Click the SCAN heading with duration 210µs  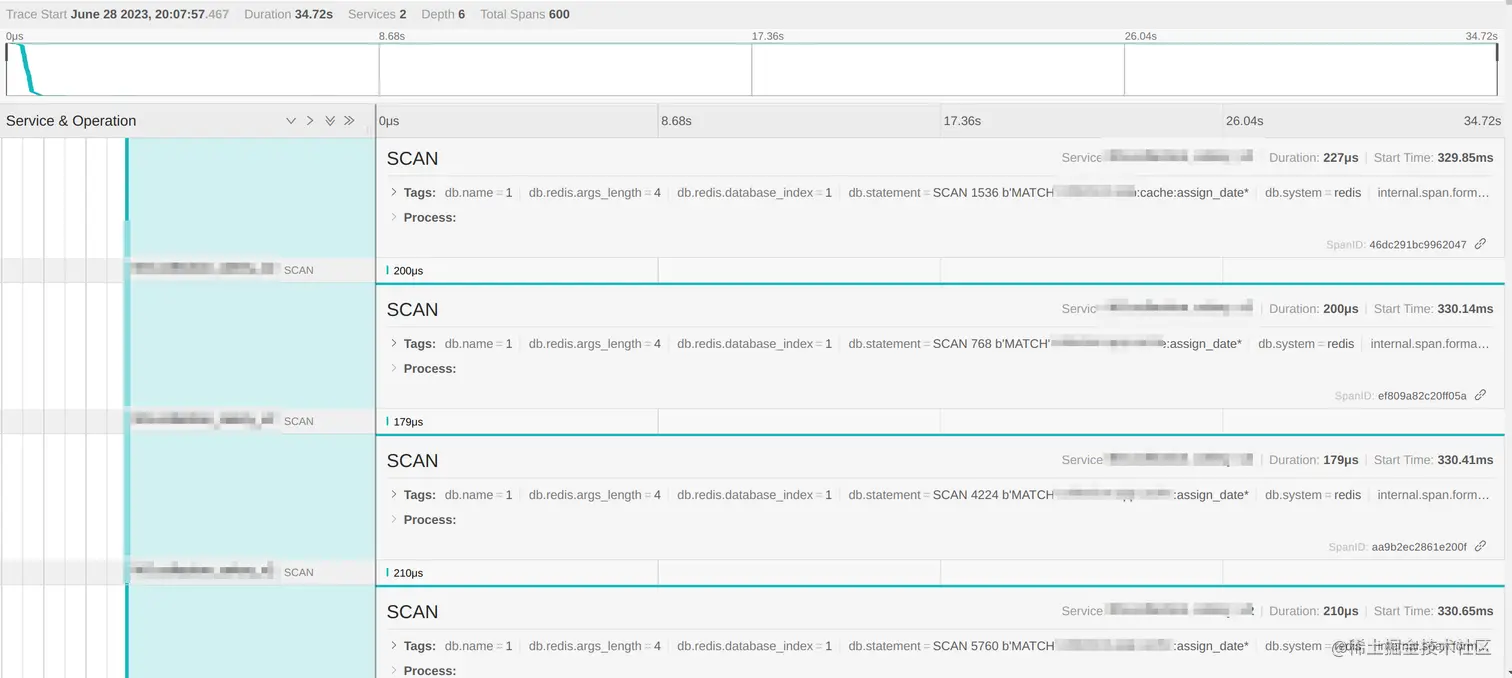[x=412, y=612]
